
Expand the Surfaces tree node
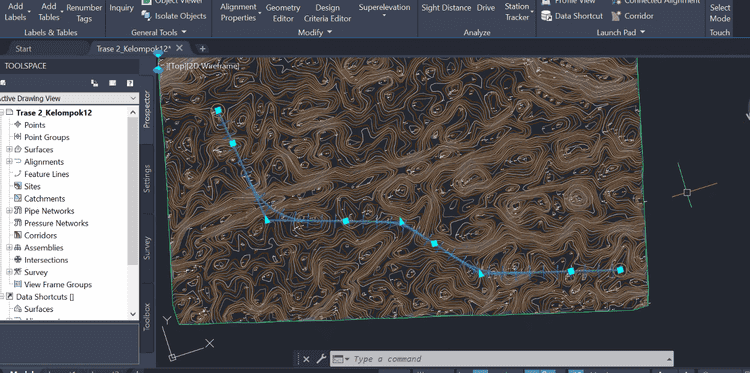click(x=9, y=149)
